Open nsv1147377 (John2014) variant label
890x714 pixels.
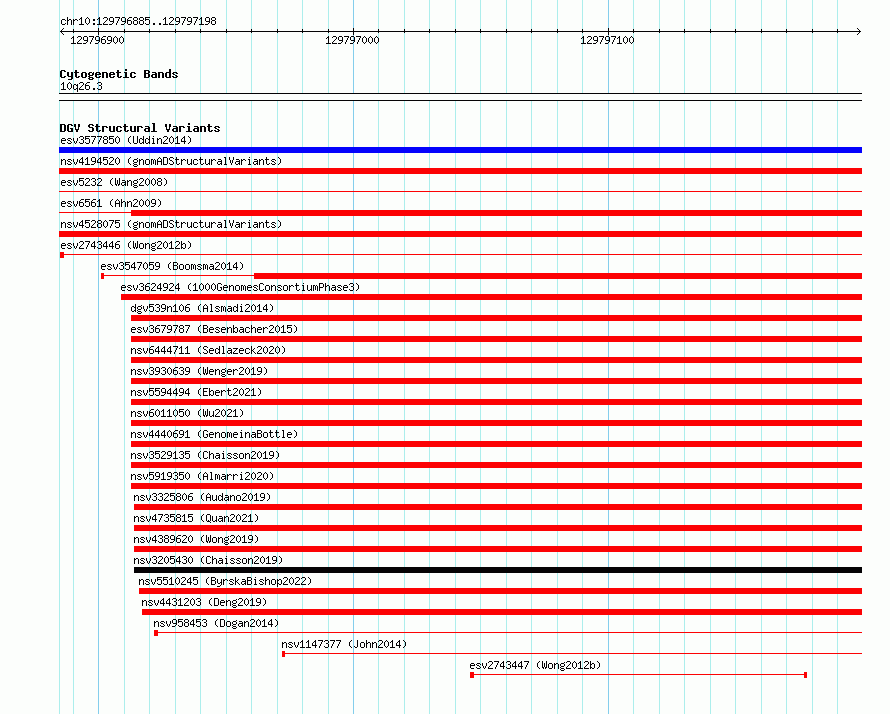point(344,644)
